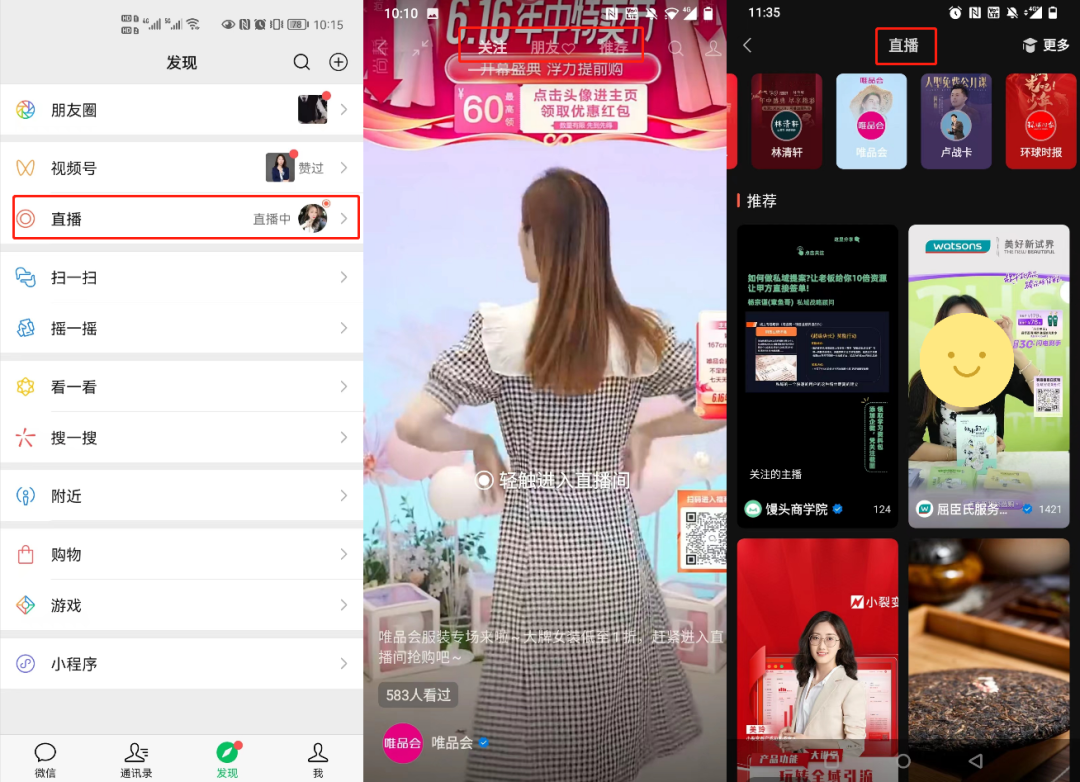
Task: Click the magnifier search icon on Discover page
Action: [x=302, y=61]
